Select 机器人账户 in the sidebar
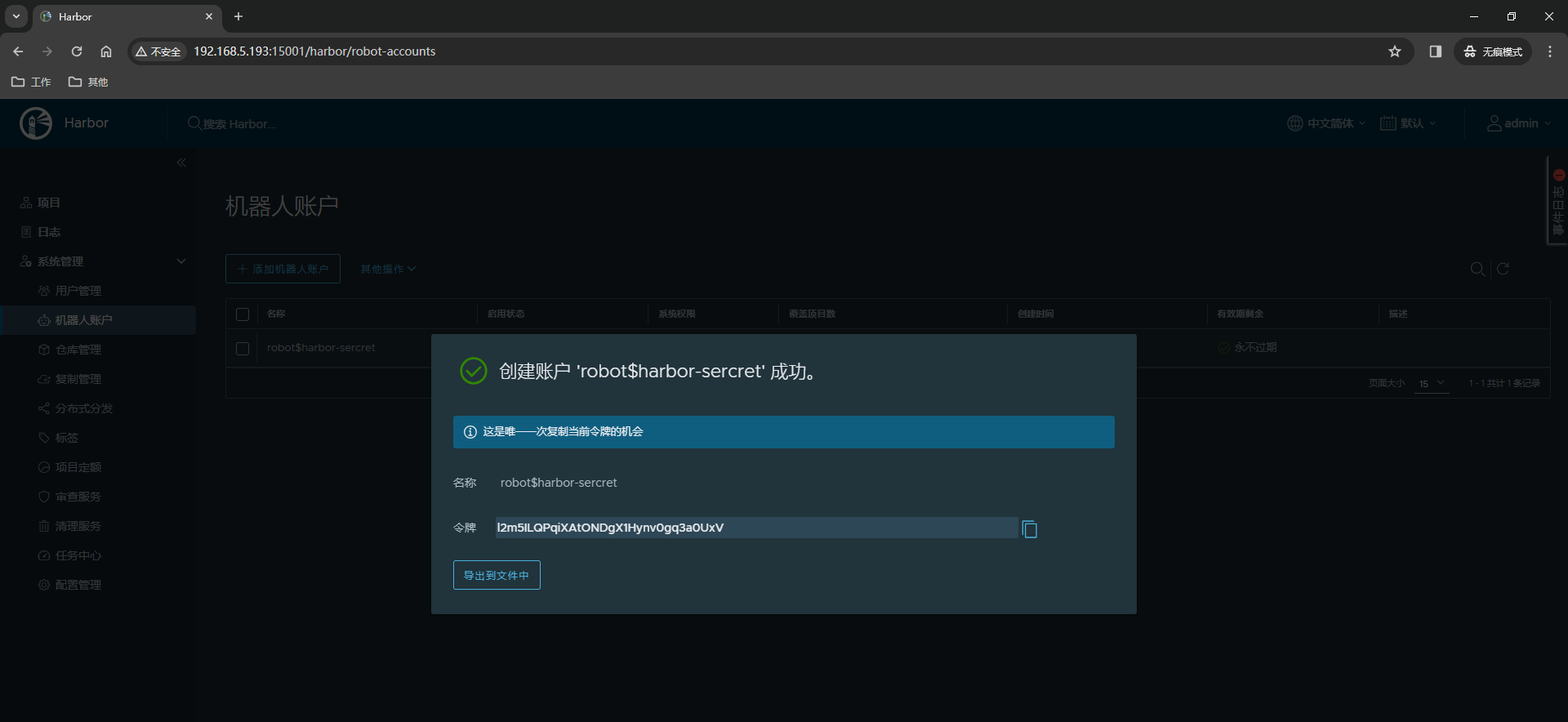 (98, 320)
